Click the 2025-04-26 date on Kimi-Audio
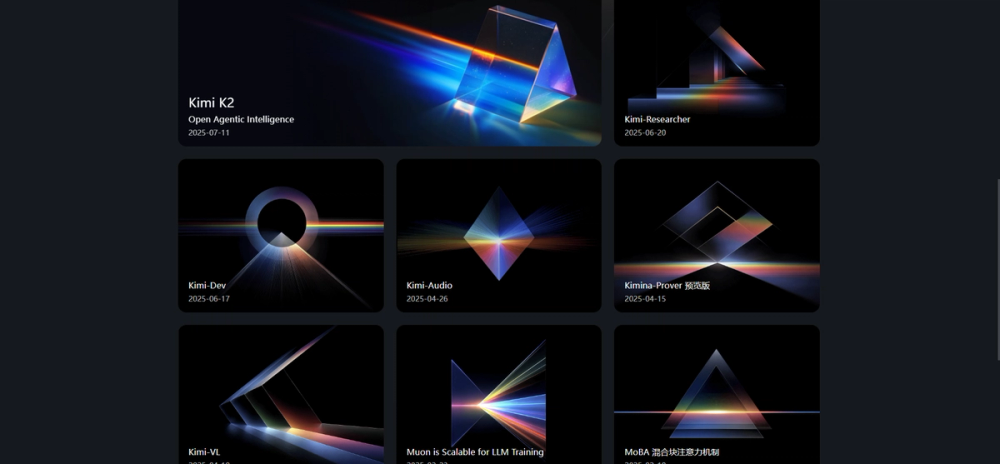This screenshot has height=464, width=1000. coord(427,299)
